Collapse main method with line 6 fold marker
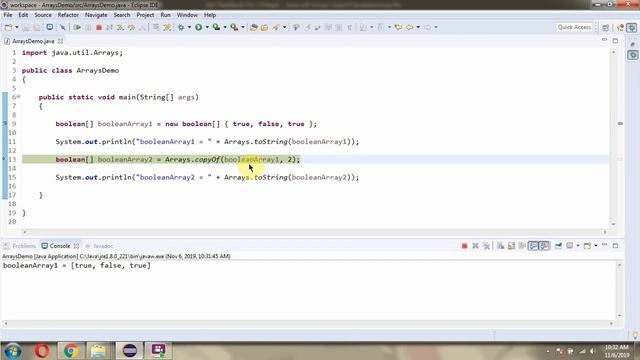The height and width of the screenshot is (360, 640). coord(19,97)
